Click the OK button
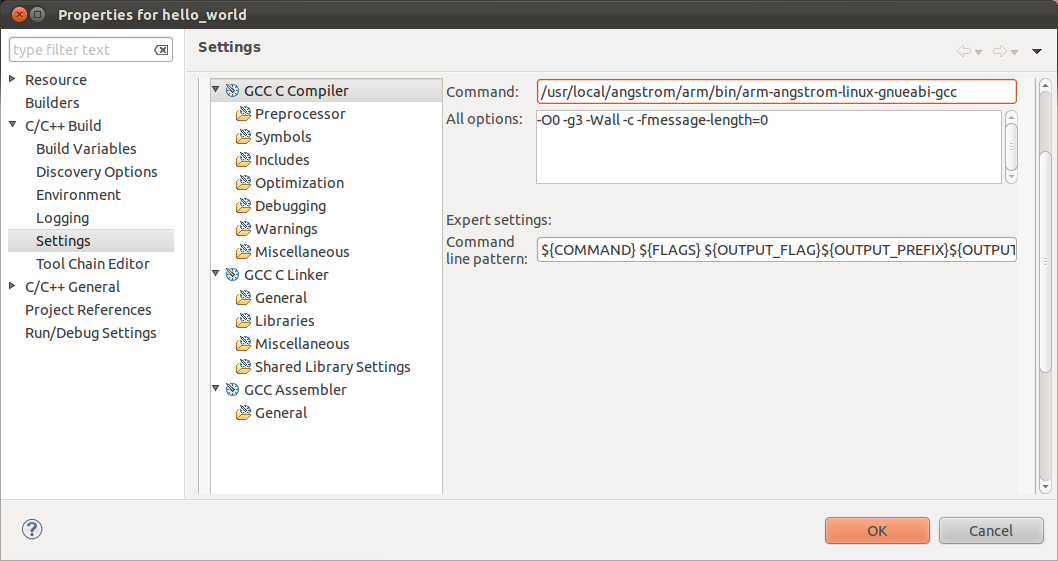The image size is (1058, 561). pos(877,531)
